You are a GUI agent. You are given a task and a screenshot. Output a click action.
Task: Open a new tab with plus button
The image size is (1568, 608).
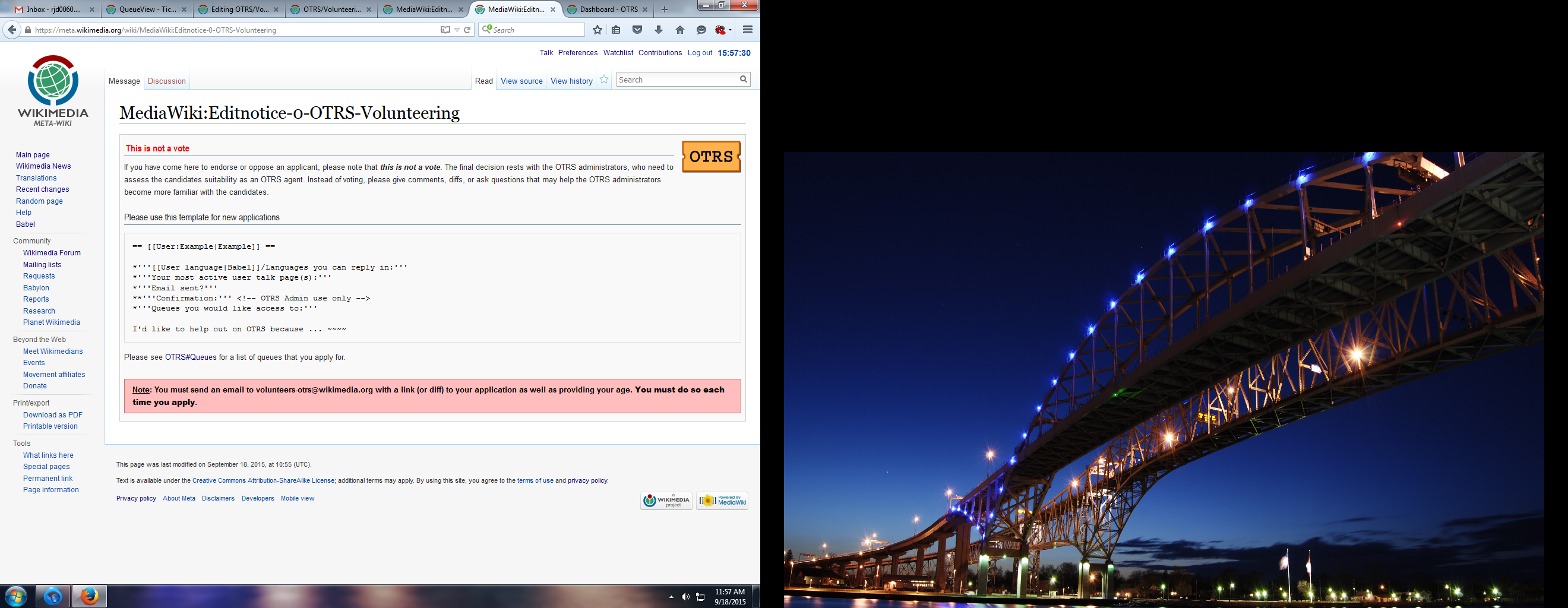coord(664,9)
